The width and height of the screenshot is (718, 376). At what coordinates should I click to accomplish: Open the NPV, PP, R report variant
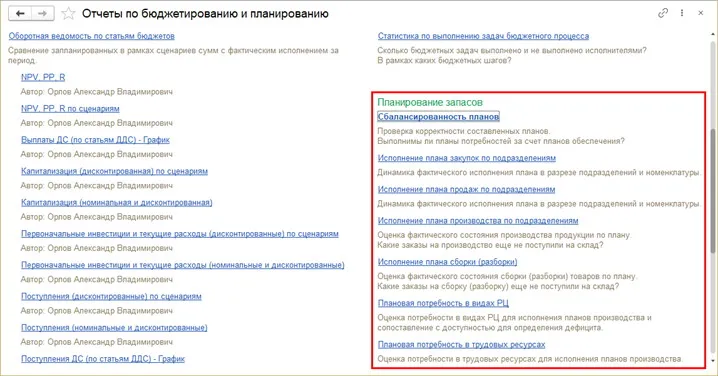[43, 77]
